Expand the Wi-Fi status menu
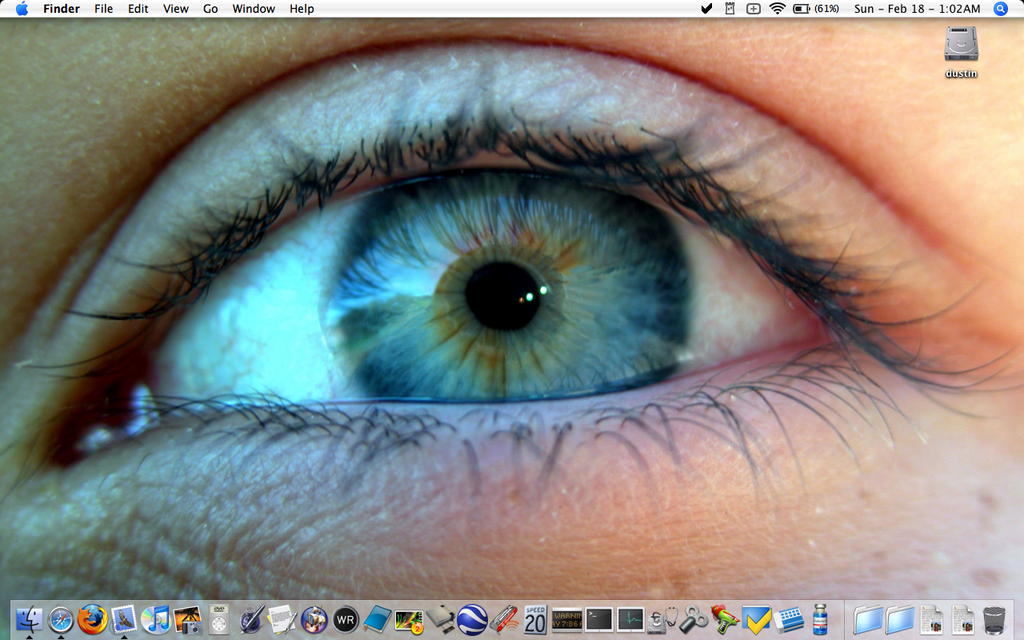 tap(777, 9)
